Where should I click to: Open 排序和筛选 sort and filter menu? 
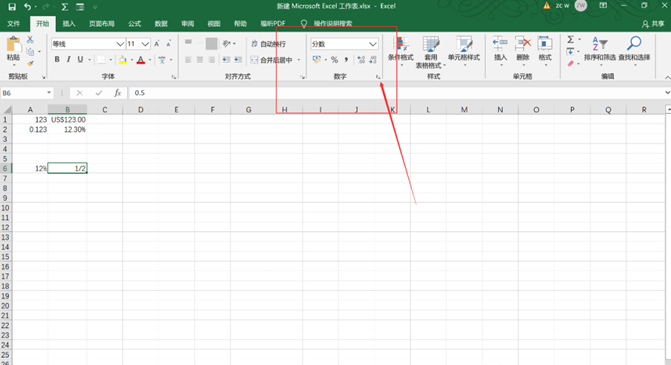[600, 51]
